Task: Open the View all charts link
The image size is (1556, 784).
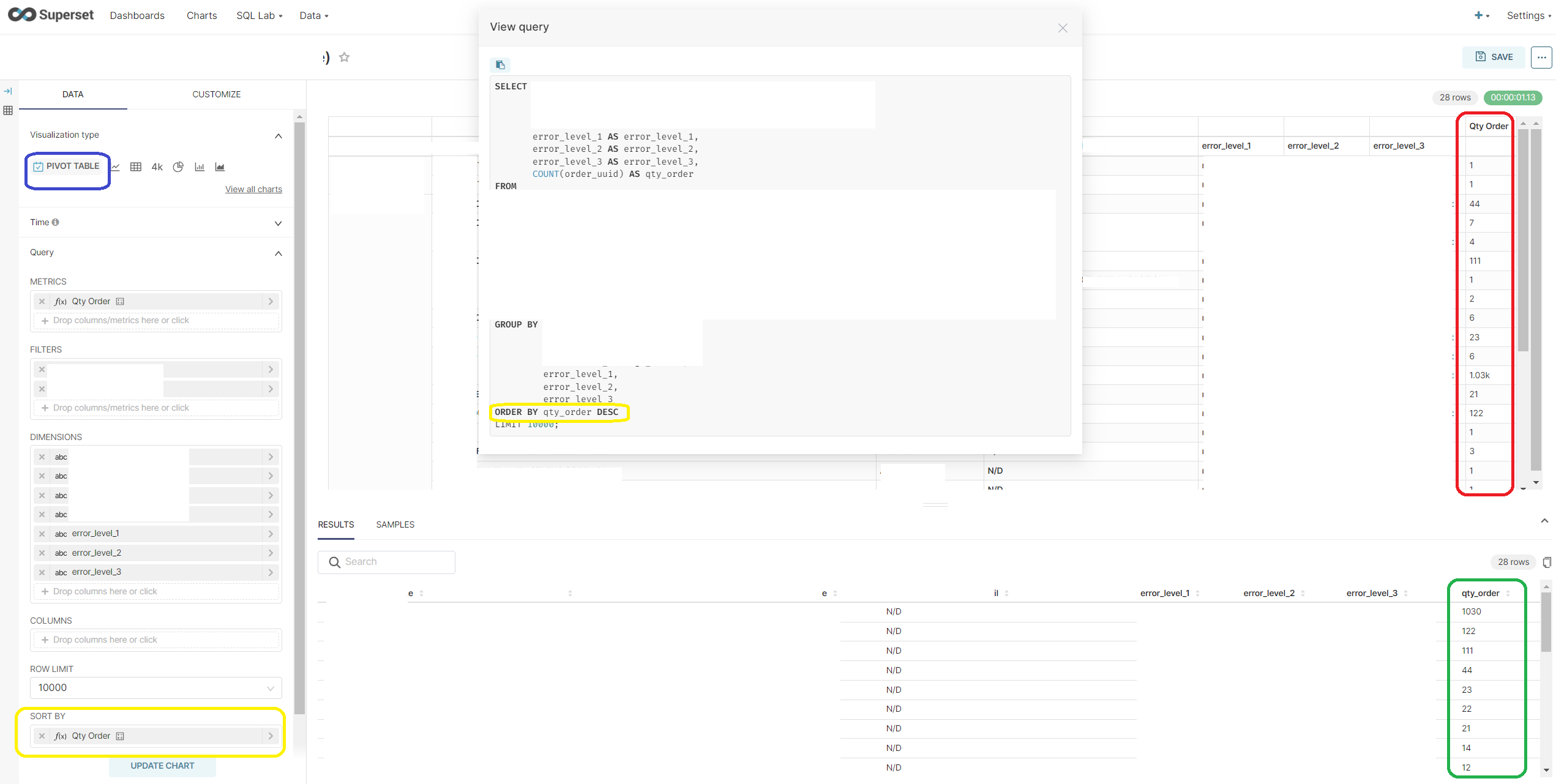Action: (253, 189)
